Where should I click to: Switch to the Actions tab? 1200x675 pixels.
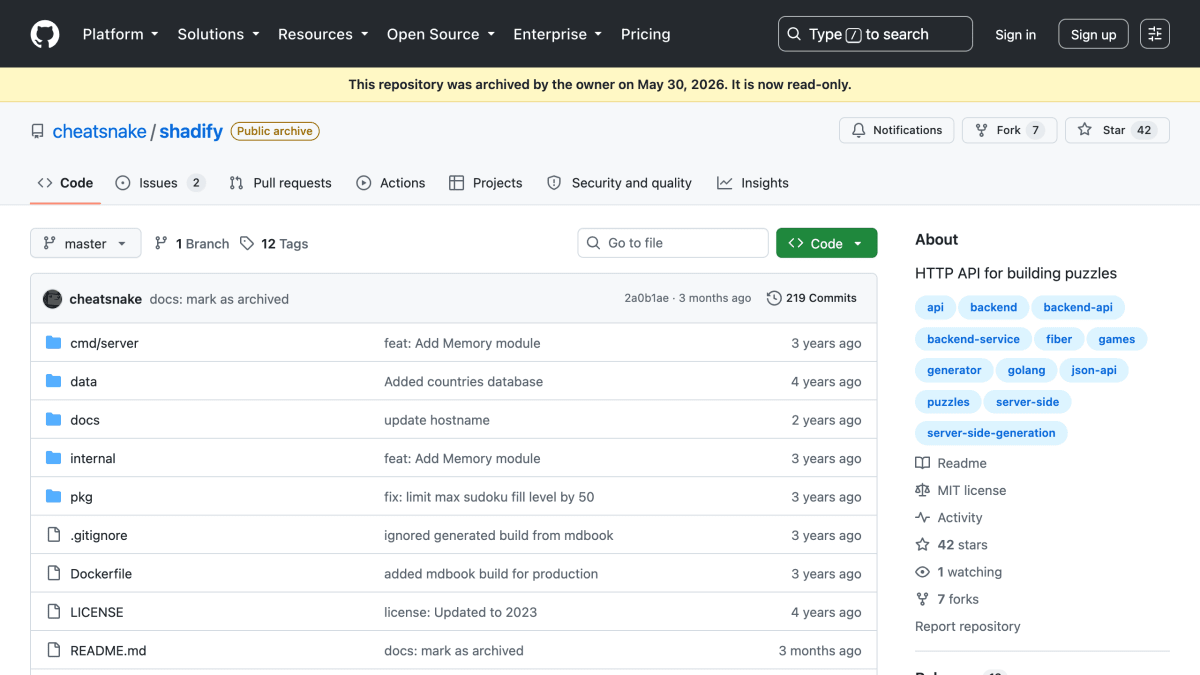pos(391,183)
